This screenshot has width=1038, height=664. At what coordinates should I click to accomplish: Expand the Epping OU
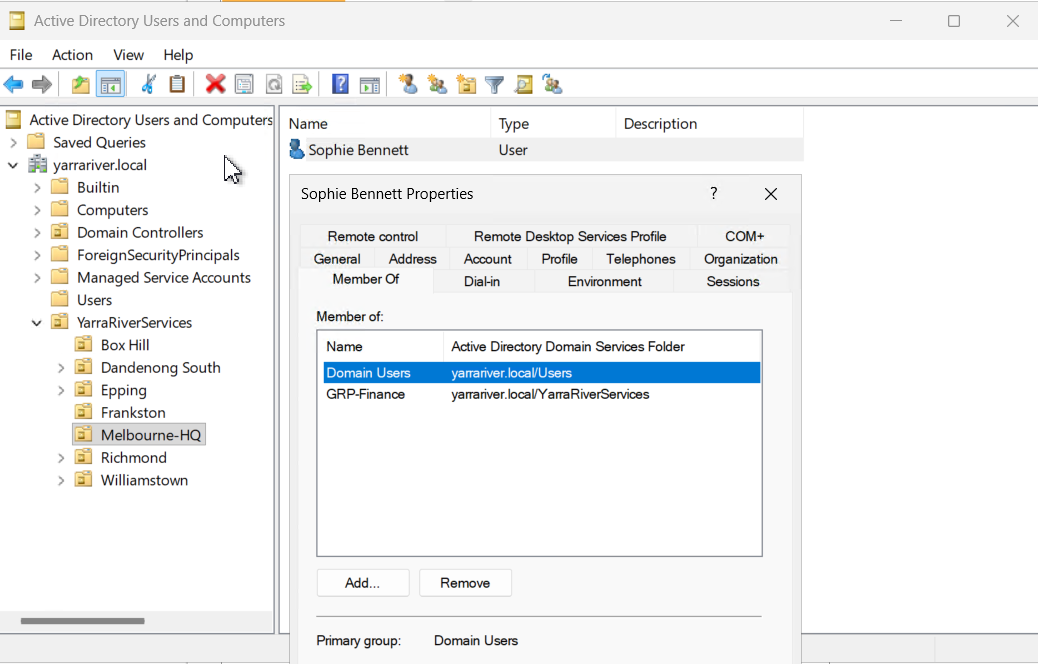click(61, 390)
